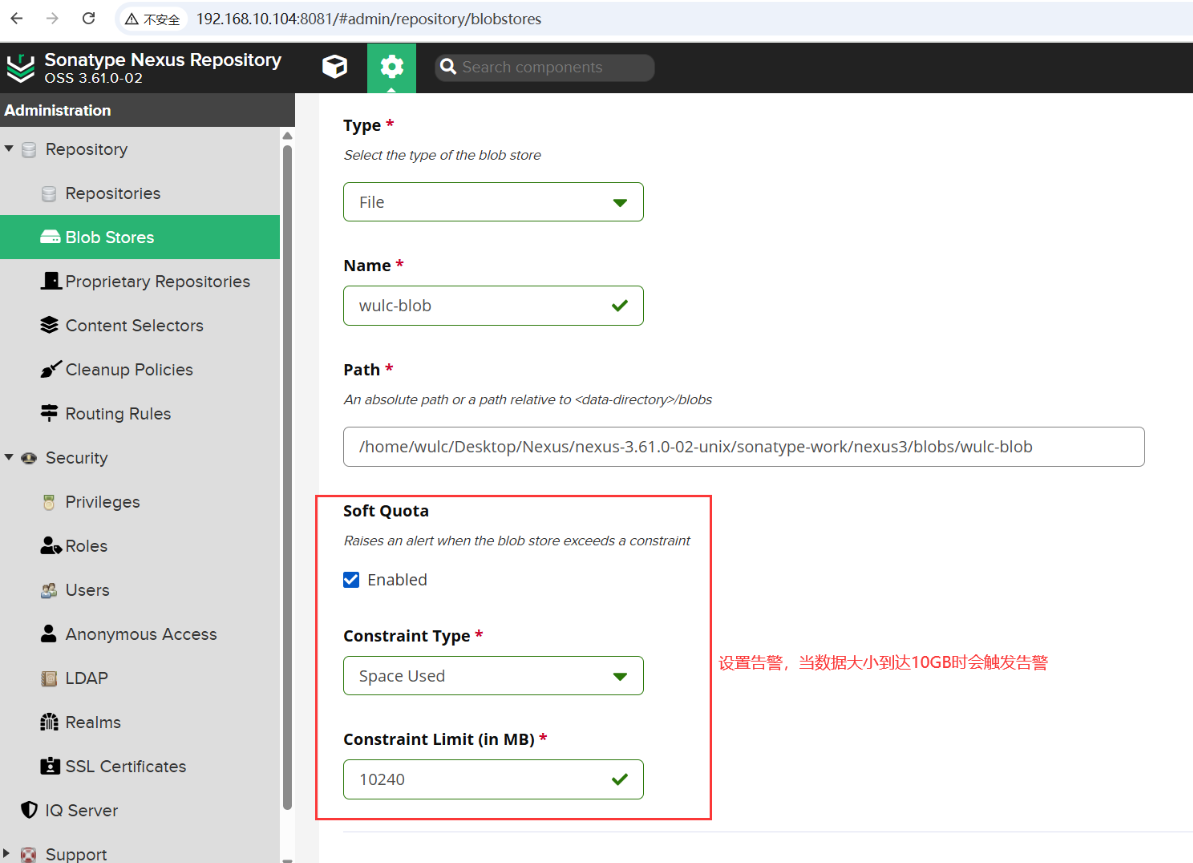Click Routing Rules signpost icon

(x=49, y=412)
